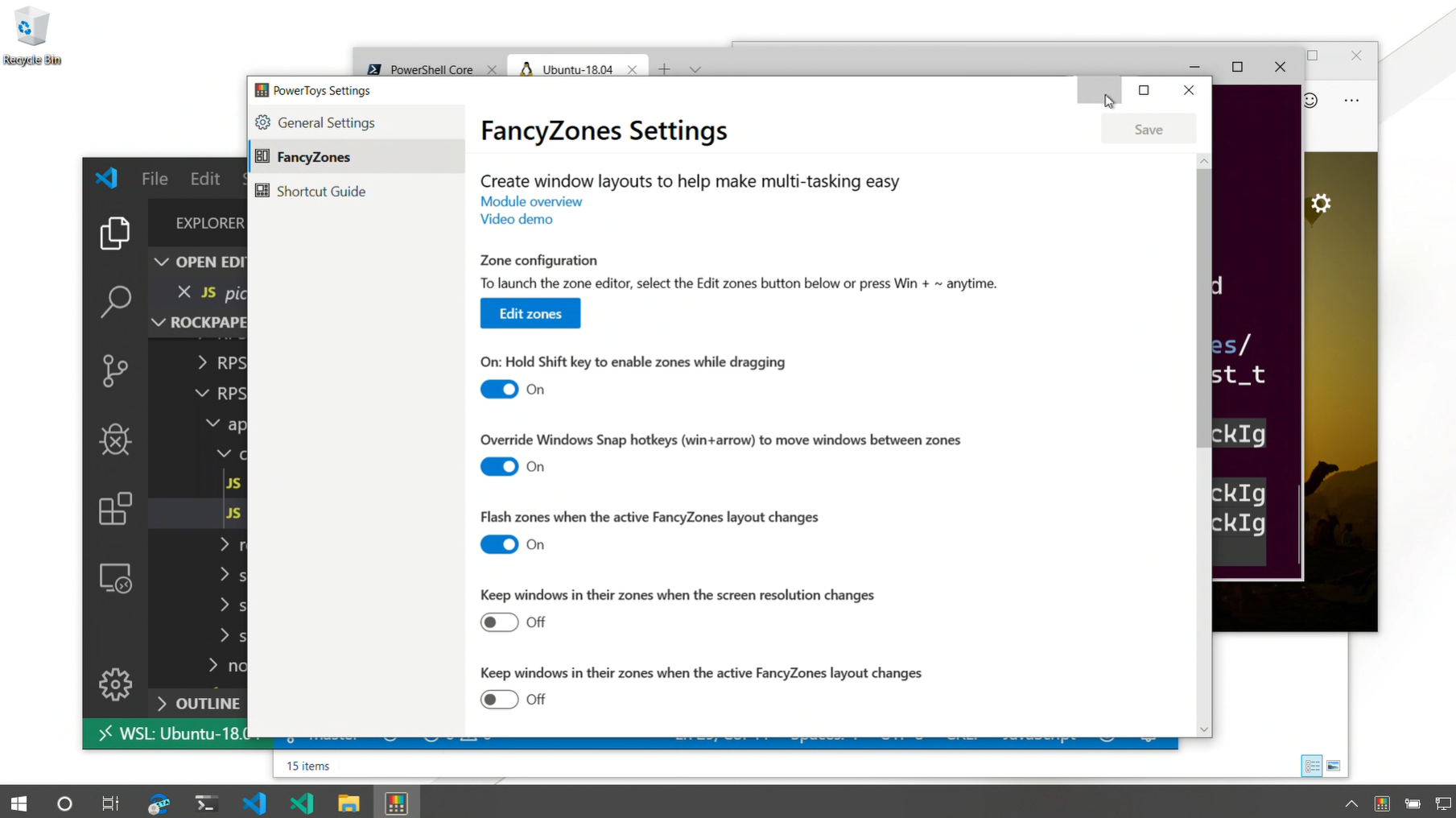Switch File Explorer to large icons view
This screenshot has height=818, width=1456.
1334,766
